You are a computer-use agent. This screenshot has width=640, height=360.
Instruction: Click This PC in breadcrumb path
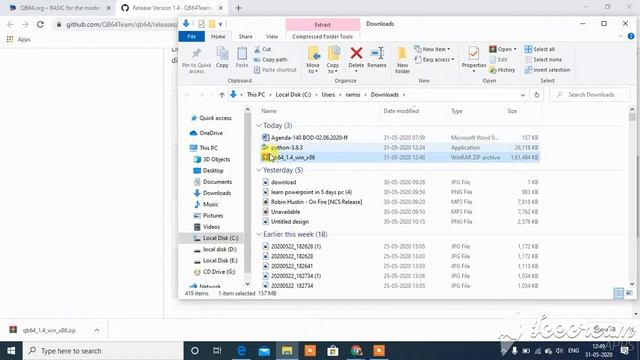256,95
